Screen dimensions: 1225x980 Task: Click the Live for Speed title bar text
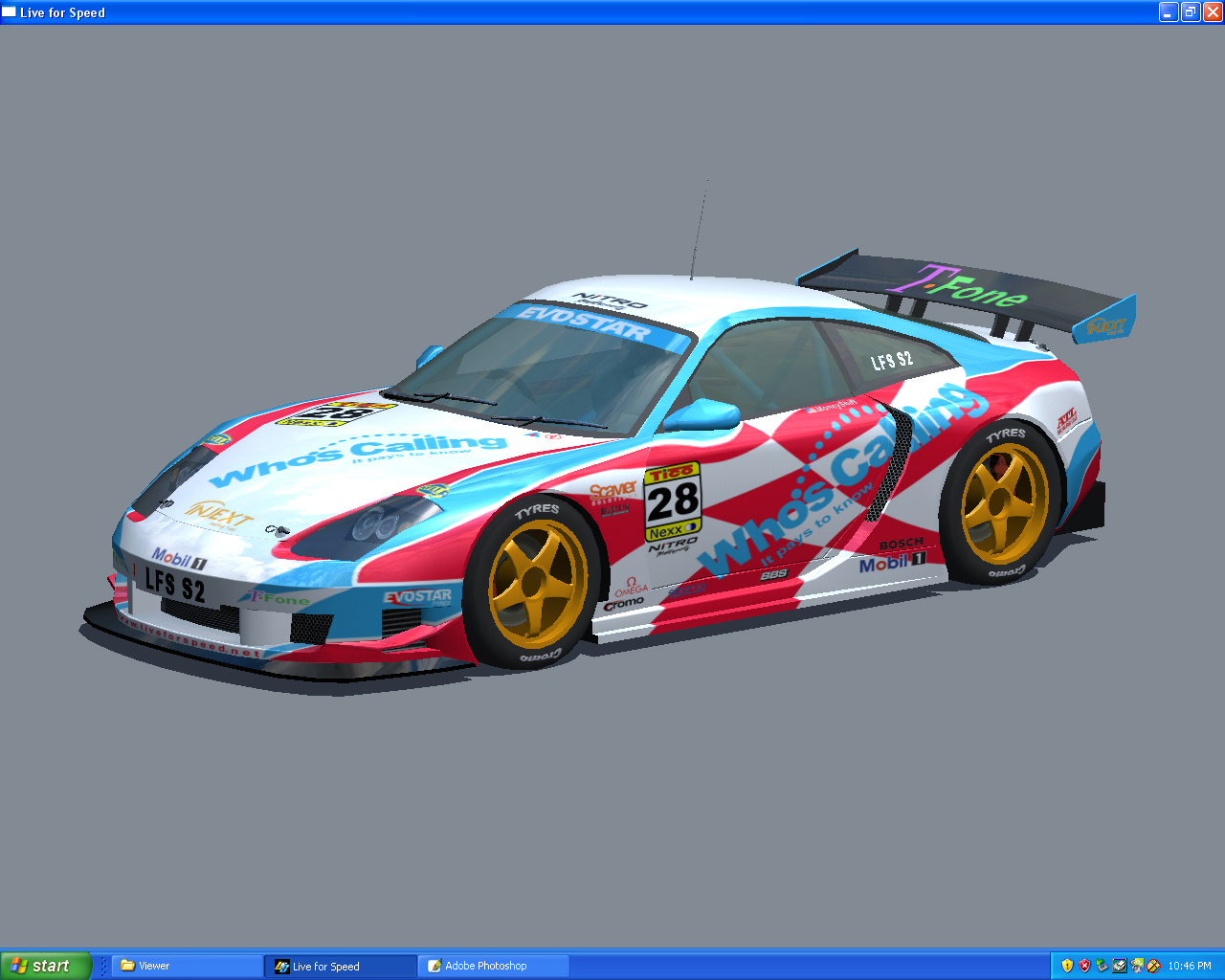pos(62,12)
